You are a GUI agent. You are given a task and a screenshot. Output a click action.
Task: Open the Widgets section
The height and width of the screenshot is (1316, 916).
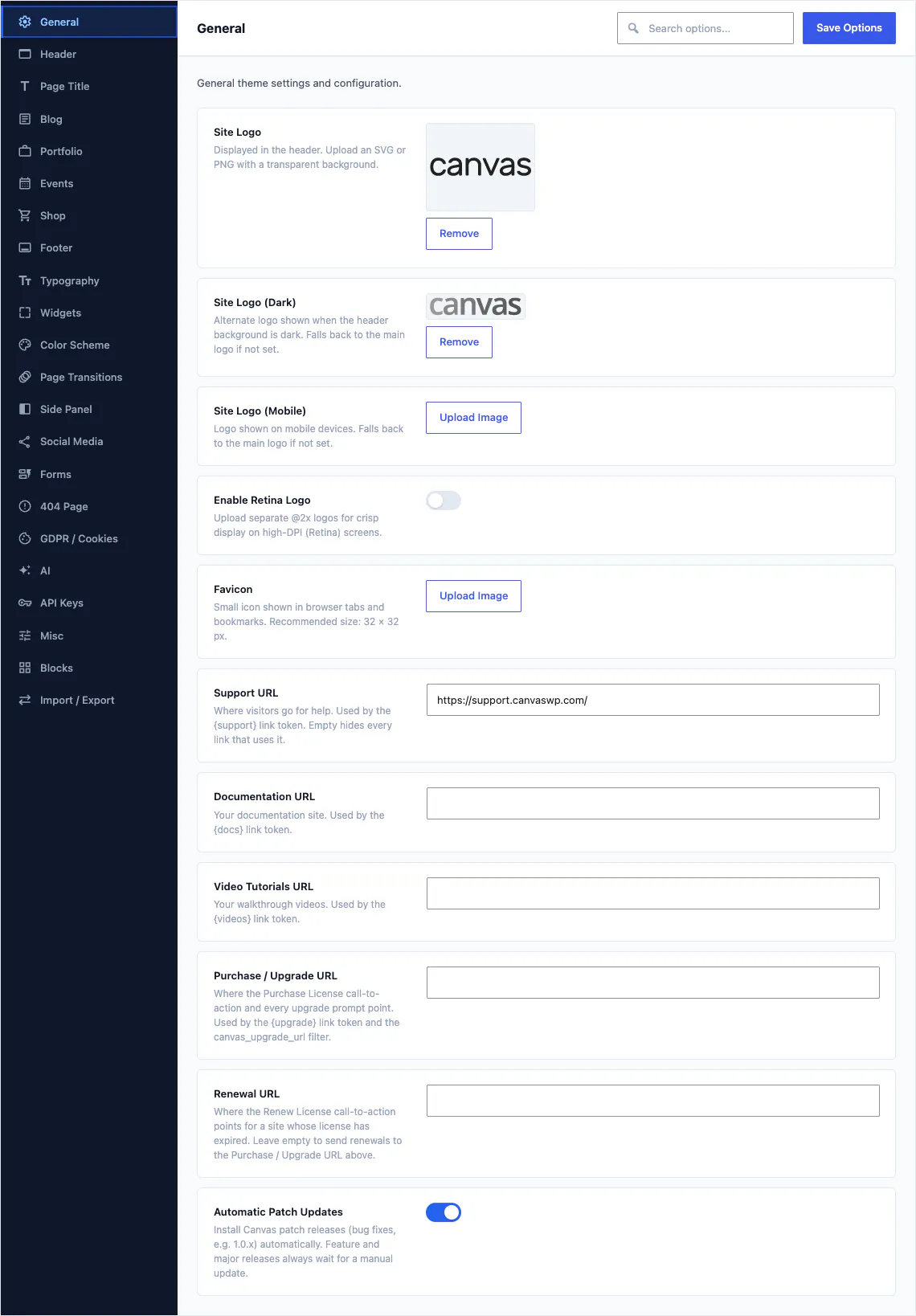(88, 313)
